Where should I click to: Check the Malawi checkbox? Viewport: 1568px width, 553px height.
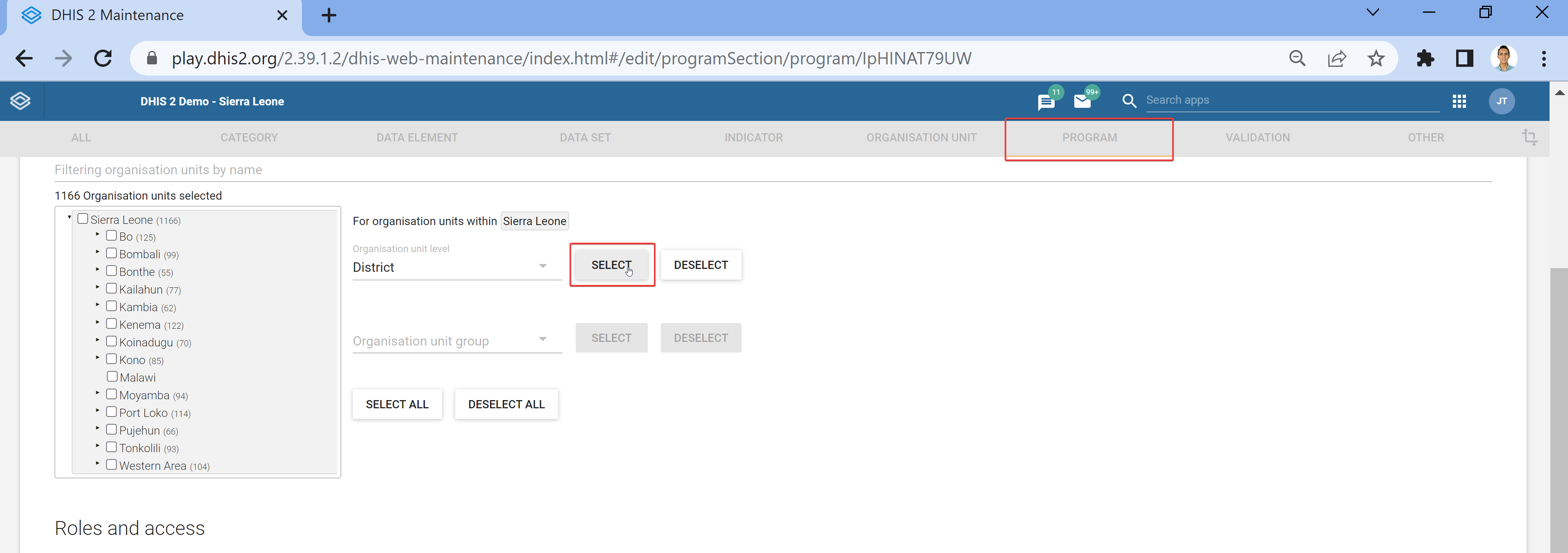(112, 377)
